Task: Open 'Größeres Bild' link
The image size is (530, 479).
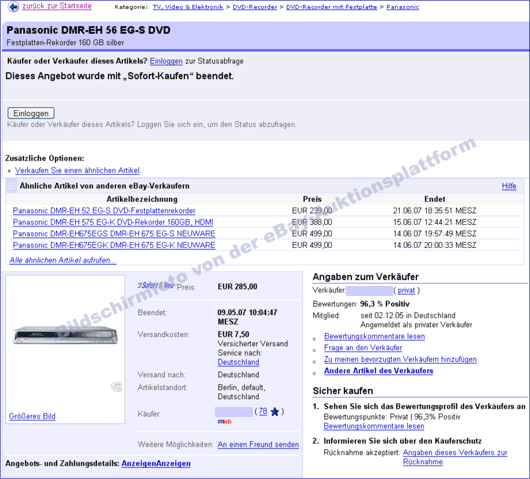Action: point(32,416)
